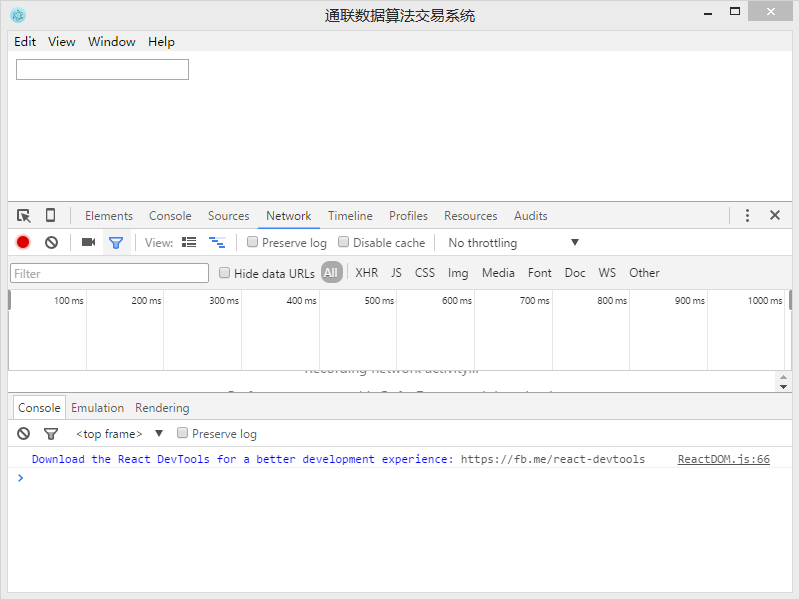Filter requests by JS type
The height and width of the screenshot is (600, 800).
point(396,273)
